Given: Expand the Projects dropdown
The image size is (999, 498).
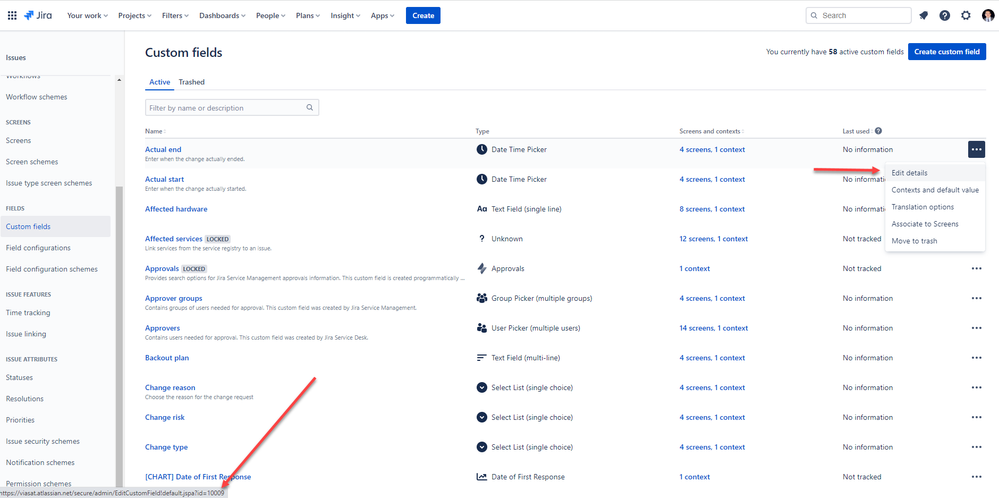Looking at the screenshot, I should 135,15.
